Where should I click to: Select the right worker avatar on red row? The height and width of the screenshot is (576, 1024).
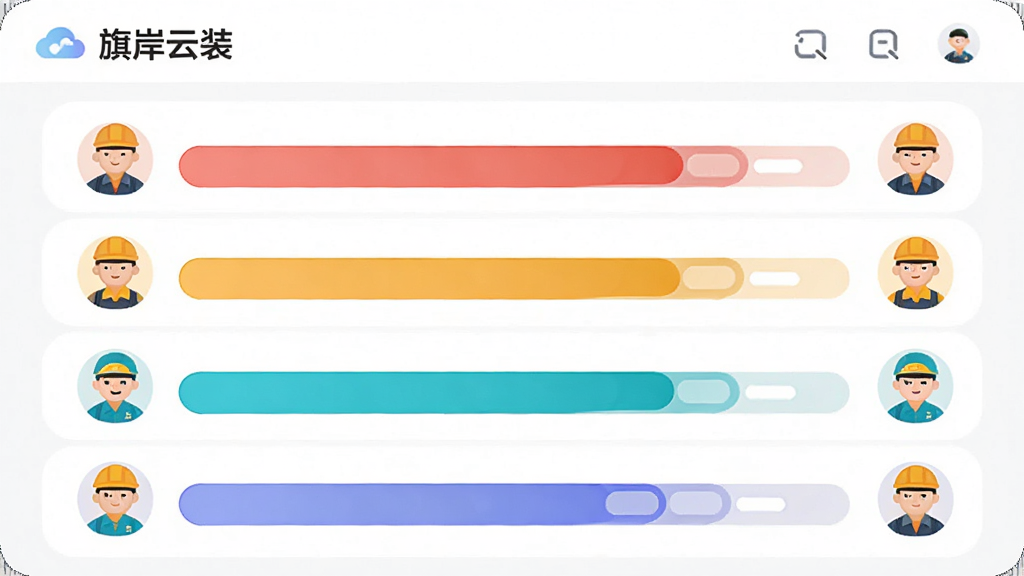pyautogui.click(x=916, y=159)
